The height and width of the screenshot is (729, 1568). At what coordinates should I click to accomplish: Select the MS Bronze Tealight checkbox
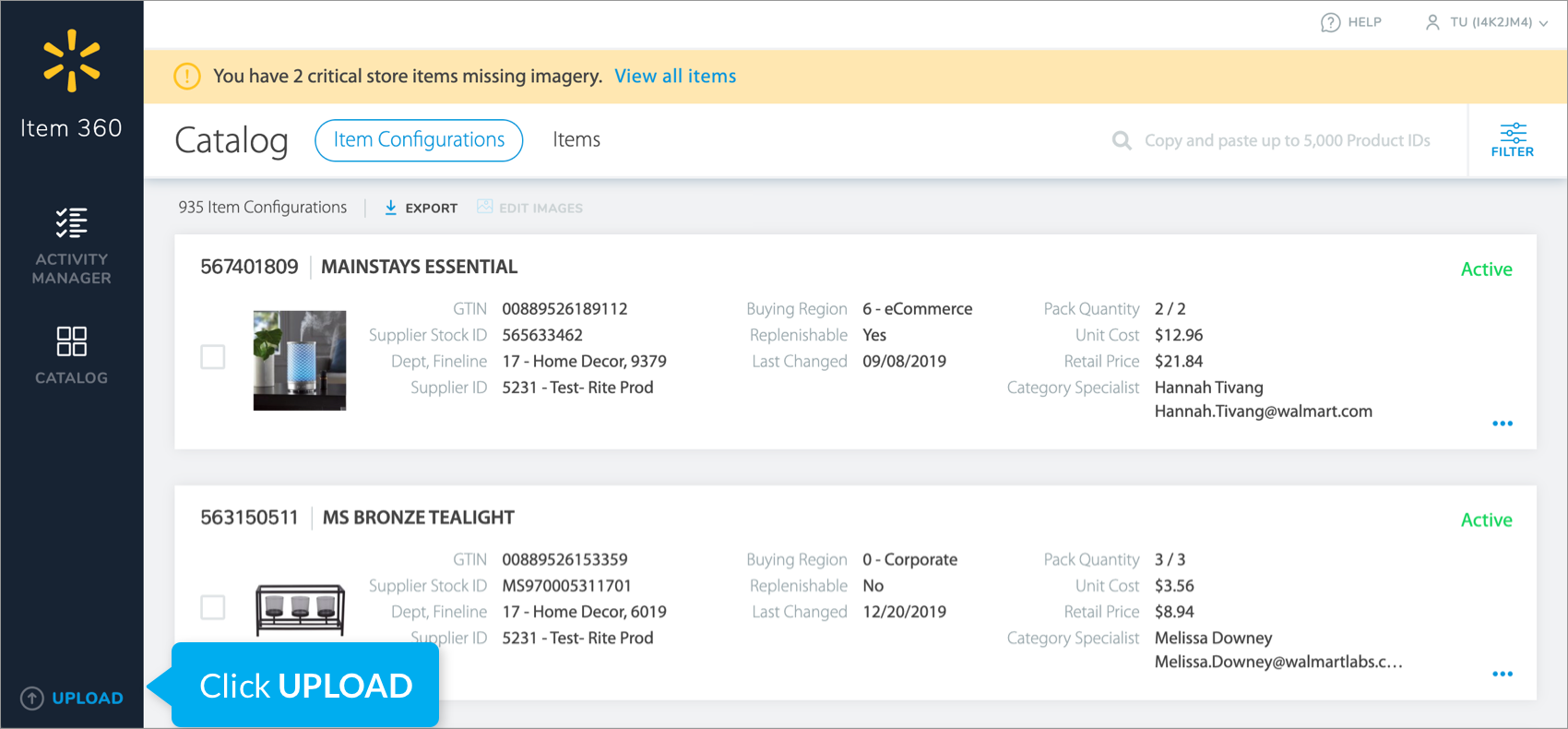(213, 607)
